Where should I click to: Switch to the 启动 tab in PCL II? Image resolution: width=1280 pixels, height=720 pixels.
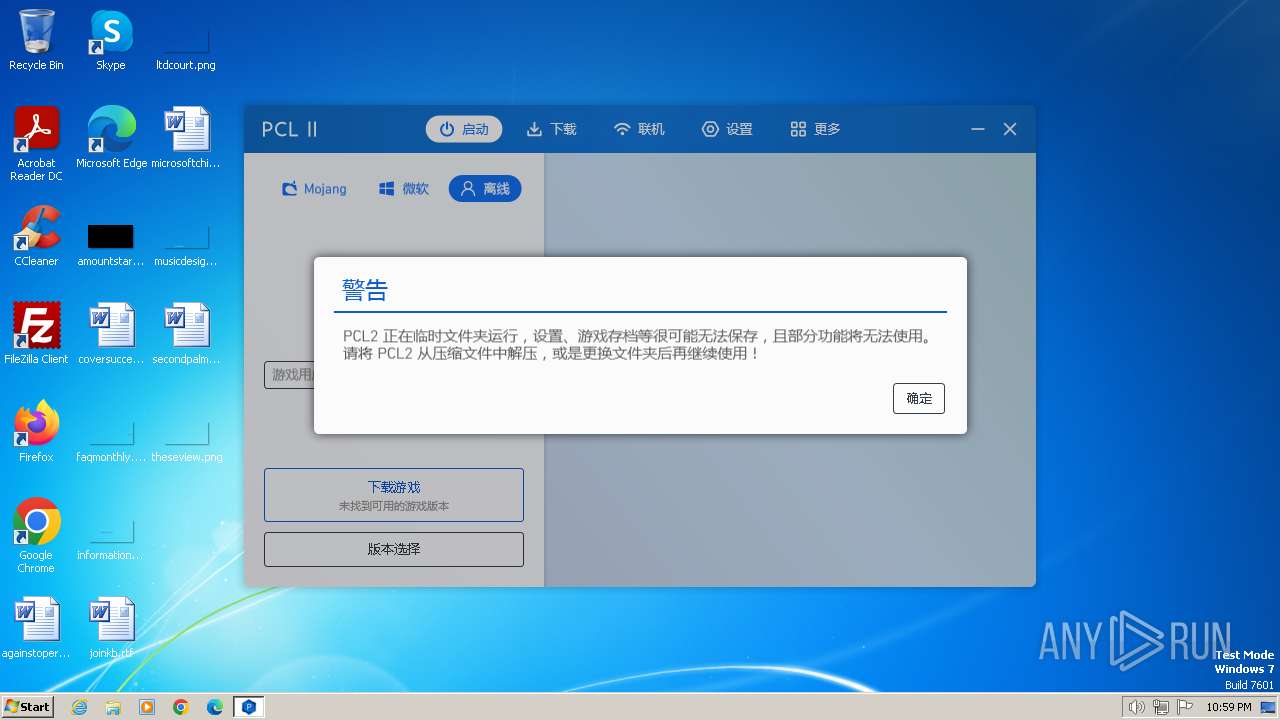point(464,129)
